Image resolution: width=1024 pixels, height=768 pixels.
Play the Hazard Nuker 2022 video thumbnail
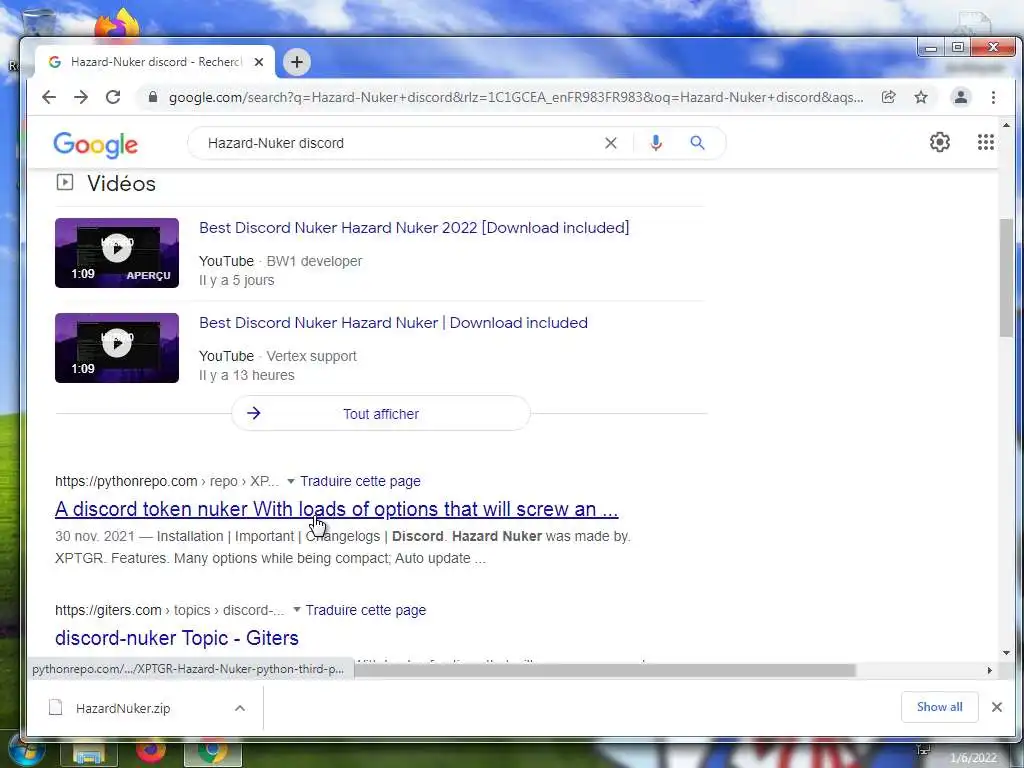tap(117, 253)
